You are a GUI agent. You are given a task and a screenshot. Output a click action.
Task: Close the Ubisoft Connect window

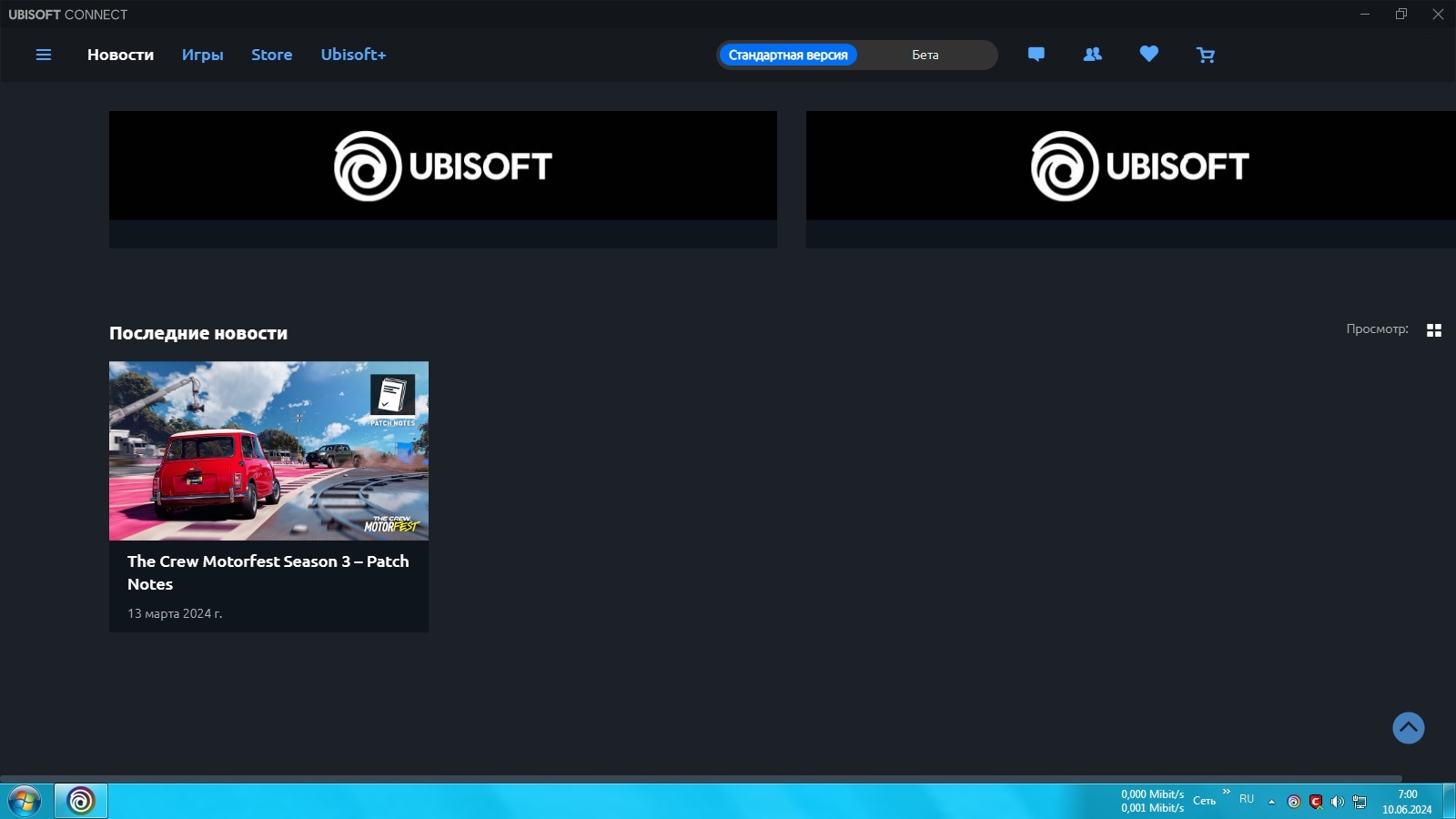pyautogui.click(x=1438, y=14)
